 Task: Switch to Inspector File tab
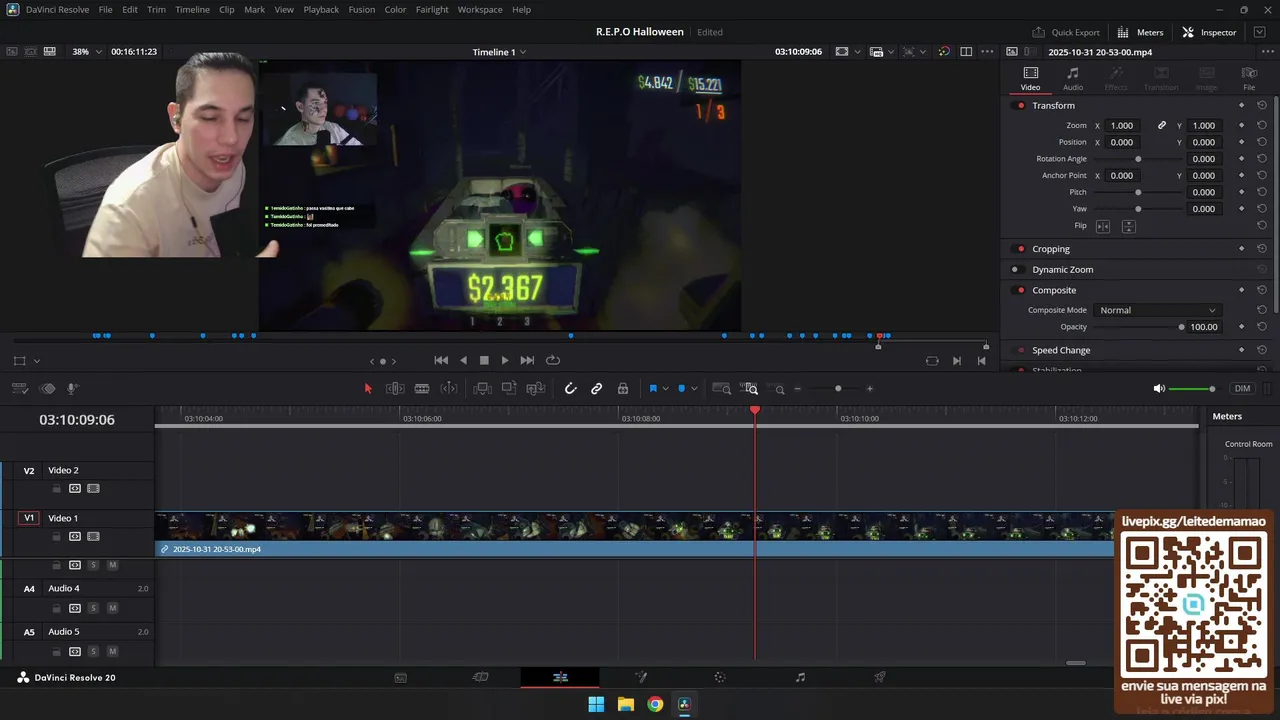click(x=1249, y=78)
